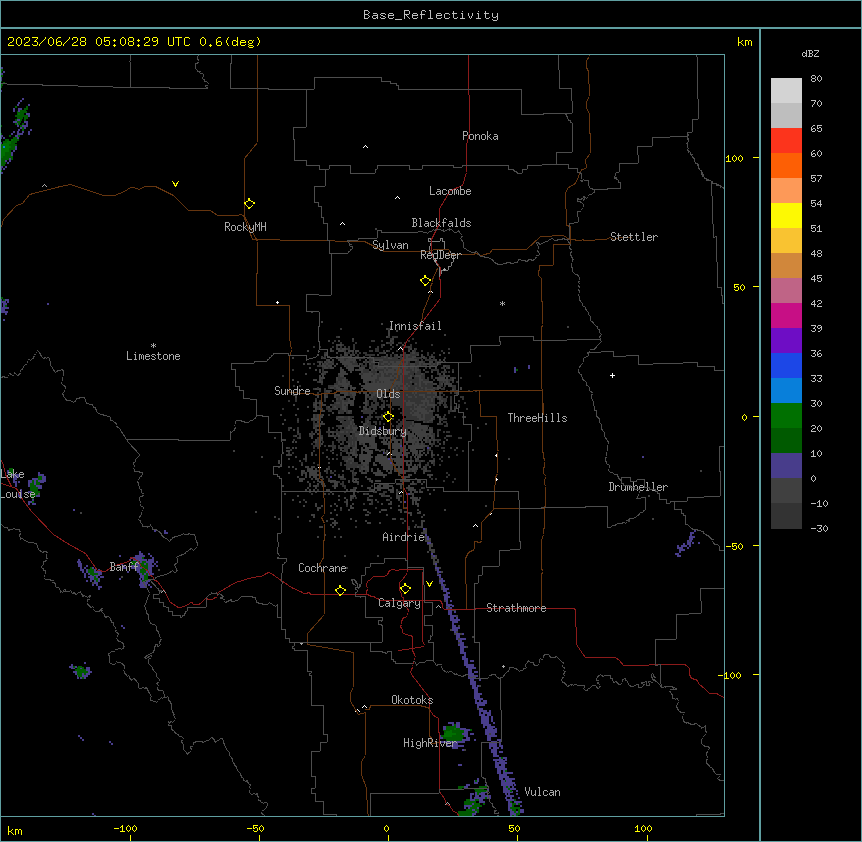The height and width of the screenshot is (842, 862).
Task: Click the Didsbury label on map
Action: tap(383, 431)
